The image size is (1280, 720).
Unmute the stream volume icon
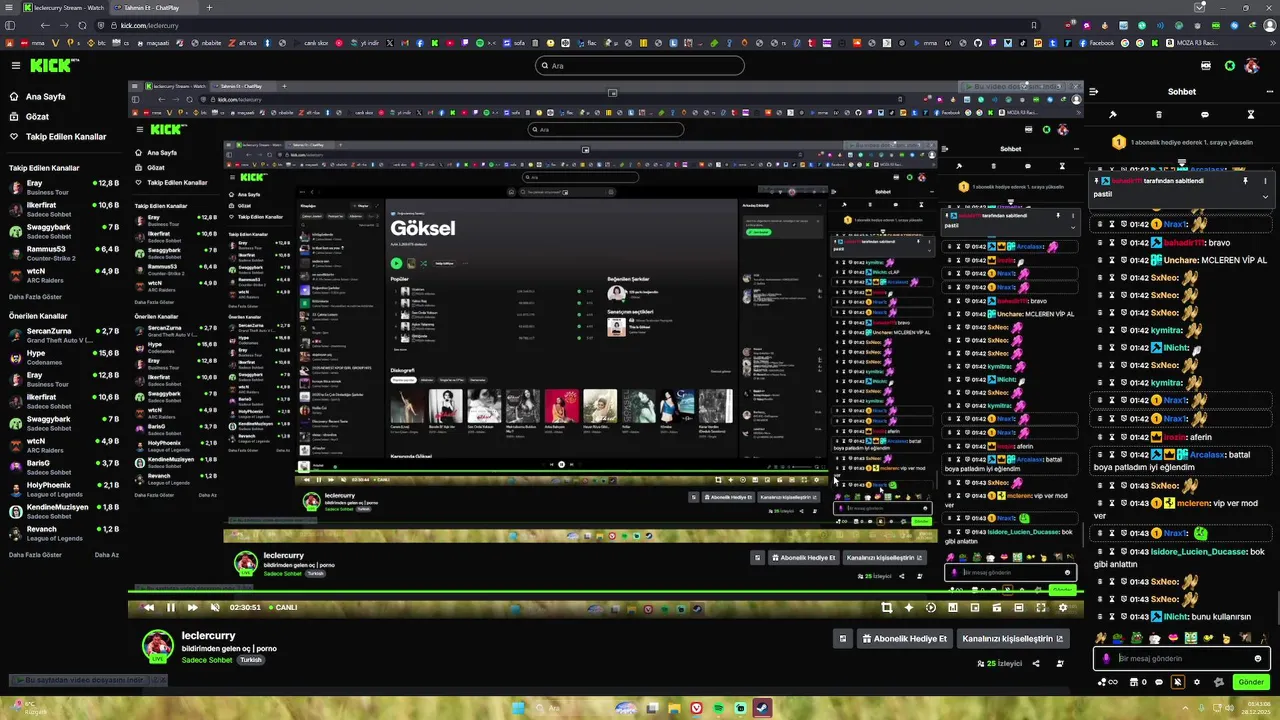tap(215, 607)
